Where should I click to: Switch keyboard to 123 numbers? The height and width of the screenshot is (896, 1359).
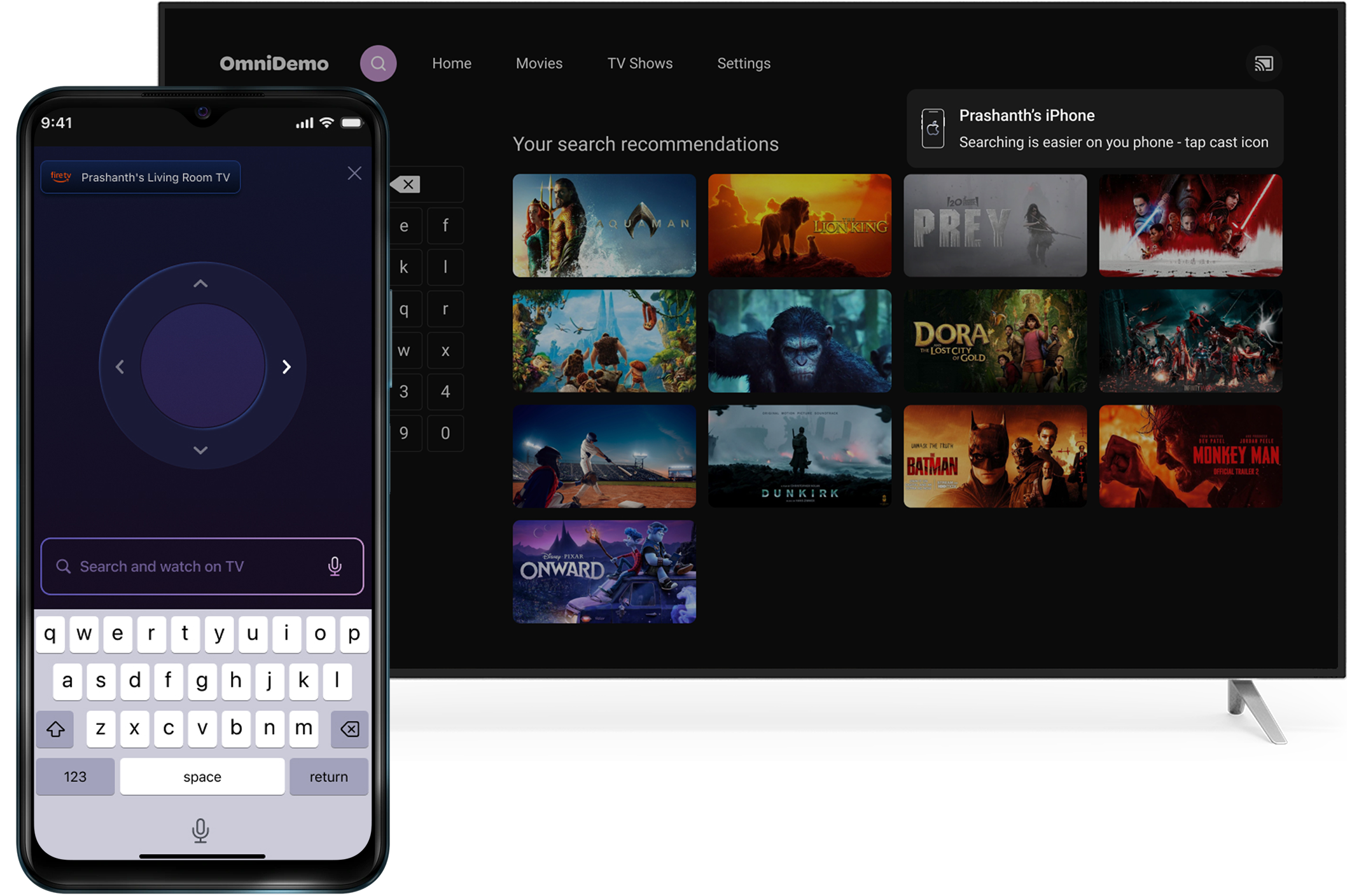[75, 776]
